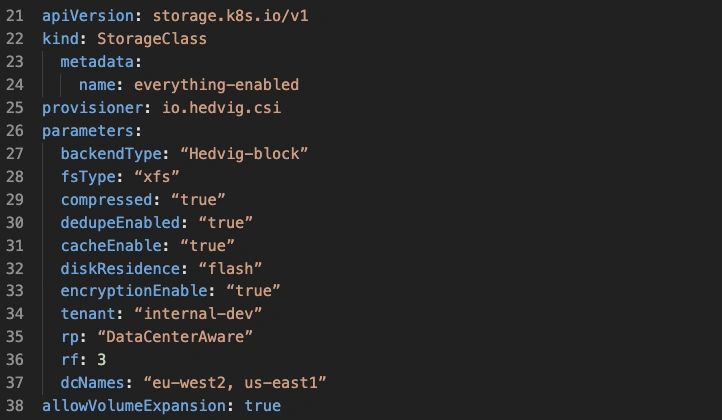This screenshot has width=722, height=420.
Task: Click the "DataCenterAware" rp value
Action: (x=176, y=338)
